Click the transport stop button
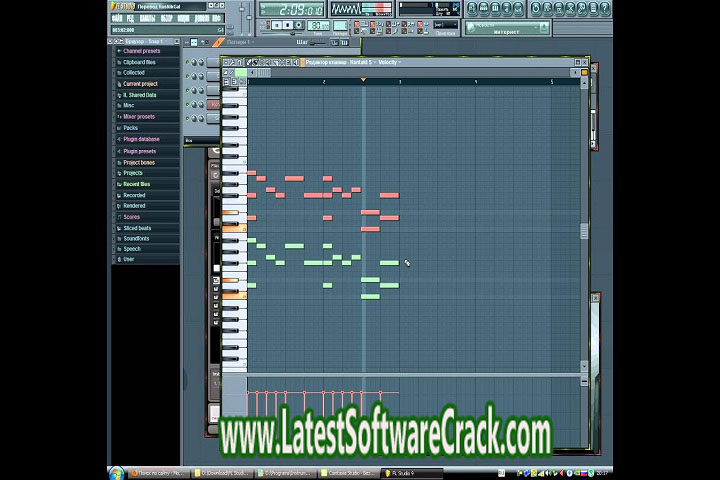Screen dimensions: 720x480 pyautogui.click(x=288, y=25)
